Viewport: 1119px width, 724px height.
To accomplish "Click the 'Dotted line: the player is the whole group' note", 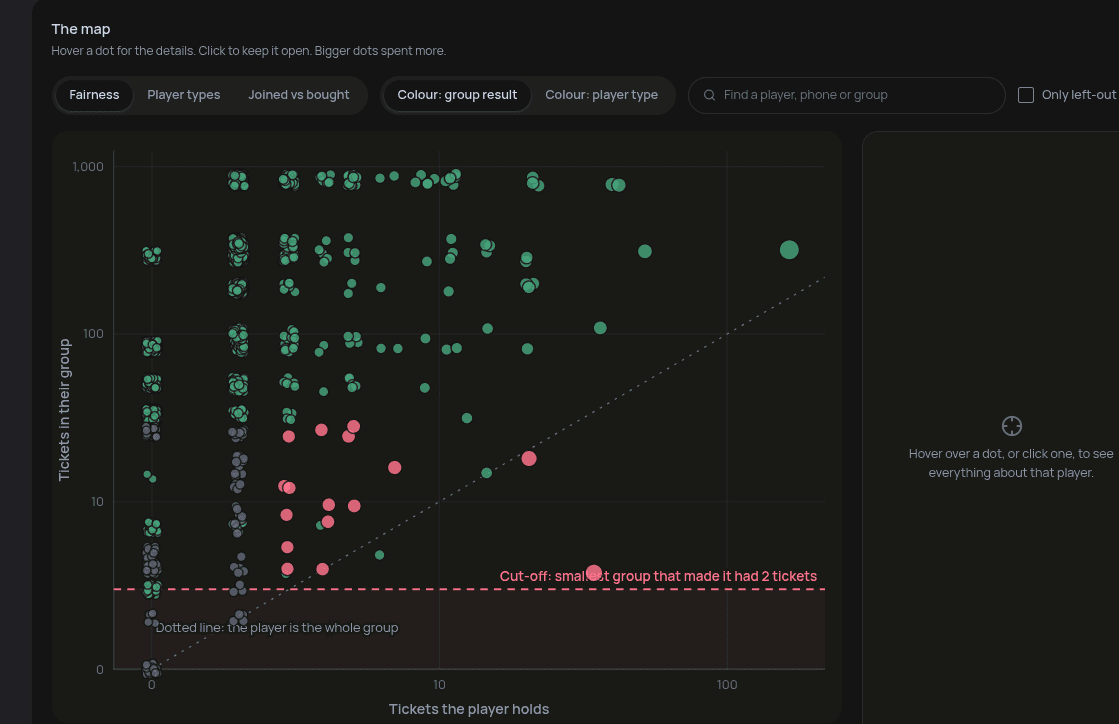I will [277, 628].
